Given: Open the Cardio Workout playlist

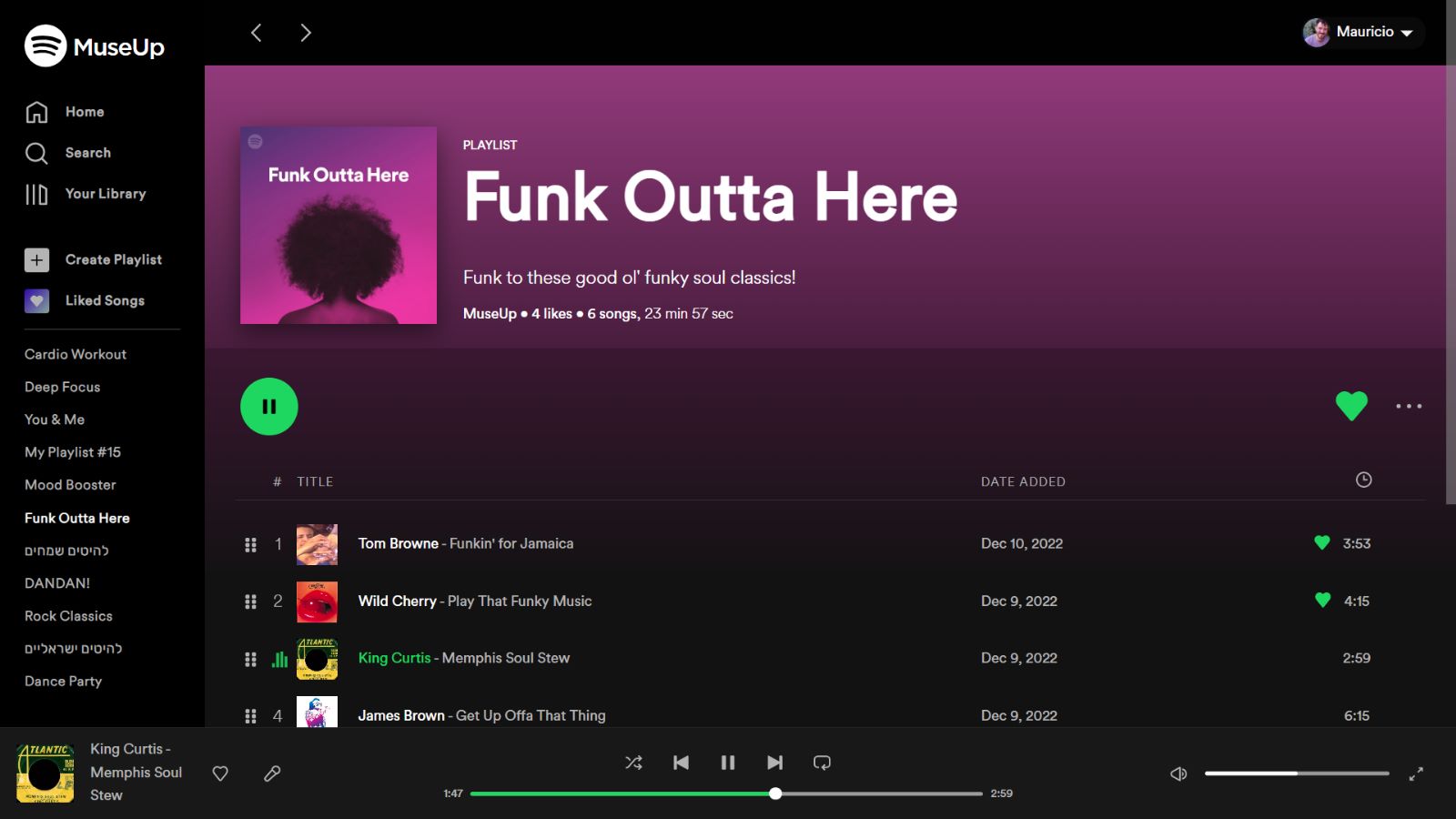Looking at the screenshot, I should coord(76,354).
